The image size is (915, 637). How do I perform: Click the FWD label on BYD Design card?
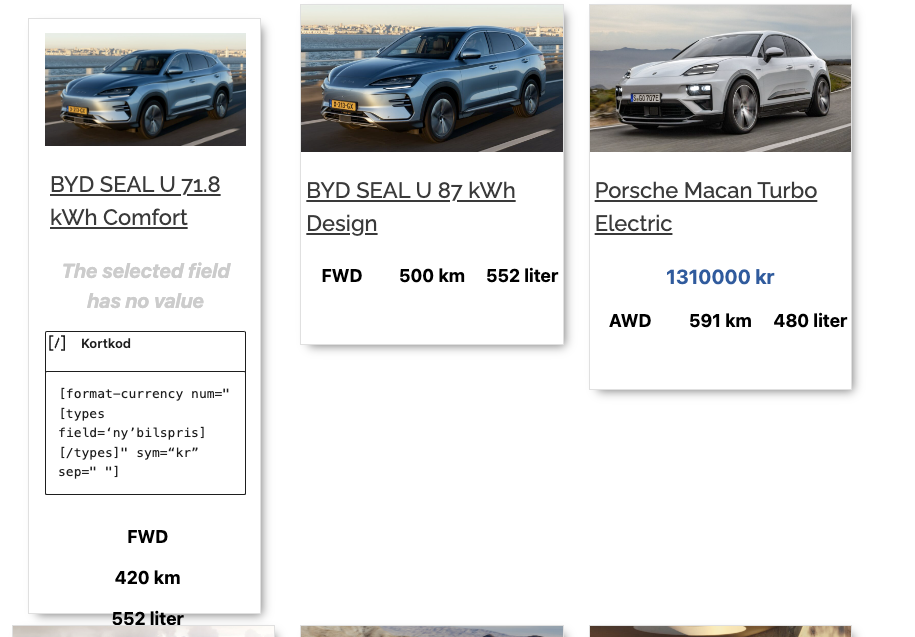(342, 276)
